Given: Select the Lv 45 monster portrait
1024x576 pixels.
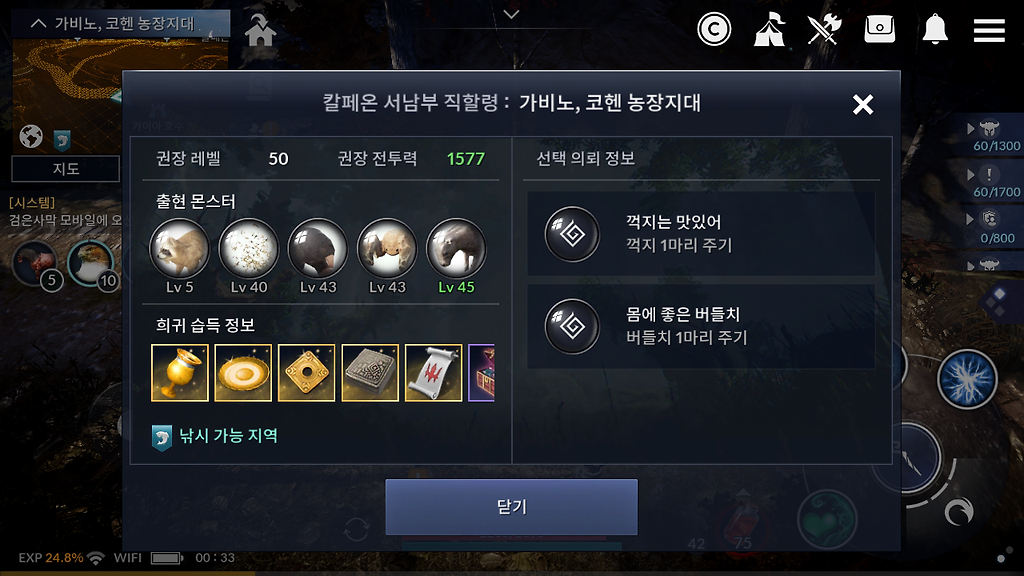Looking at the screenshot, I should tap(456, 249).
